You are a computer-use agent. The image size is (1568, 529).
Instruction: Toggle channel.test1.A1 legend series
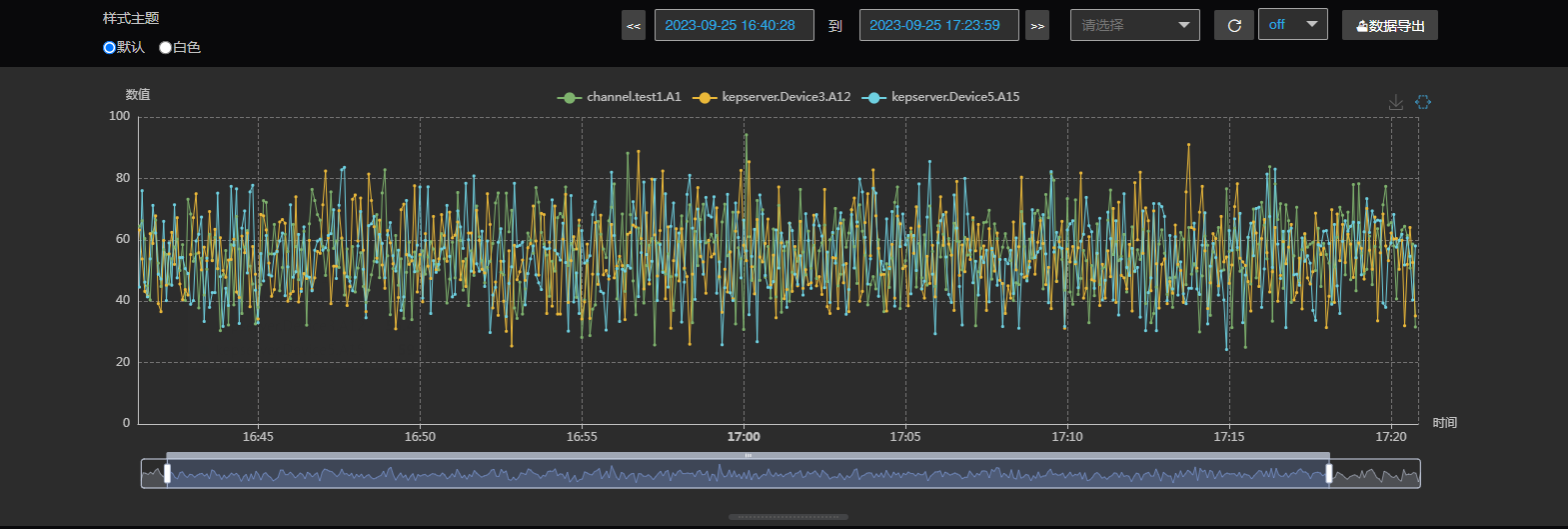point(619,97)
